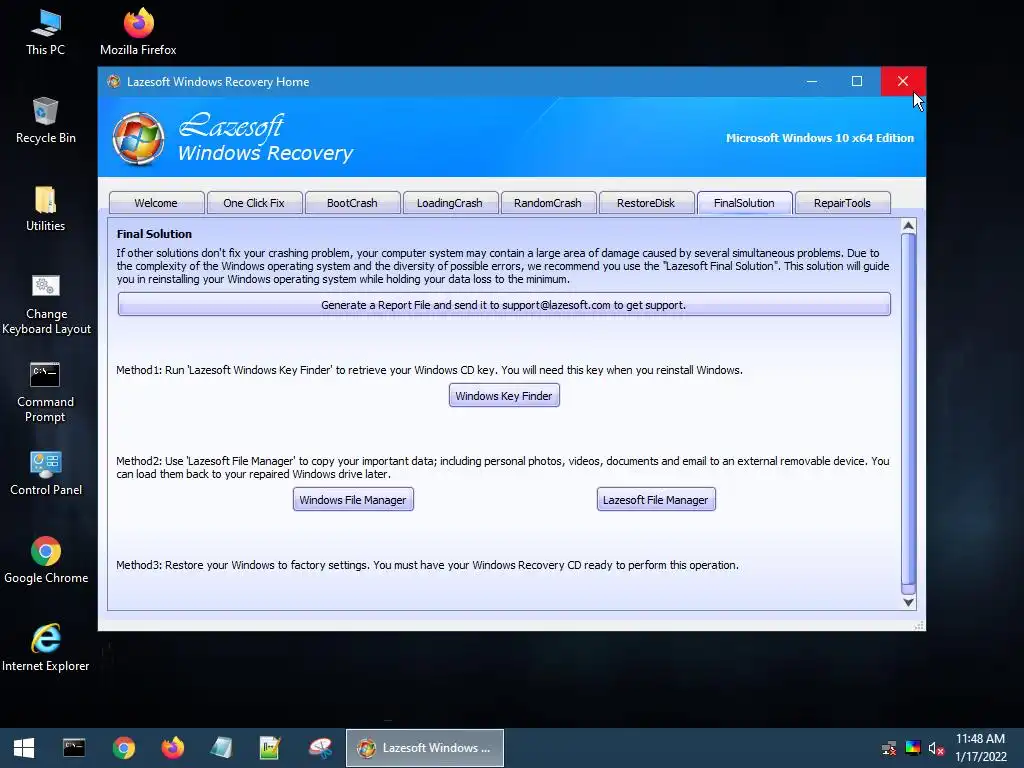
Task: Click the scrollbar up arrow
Action: point(908,226)
